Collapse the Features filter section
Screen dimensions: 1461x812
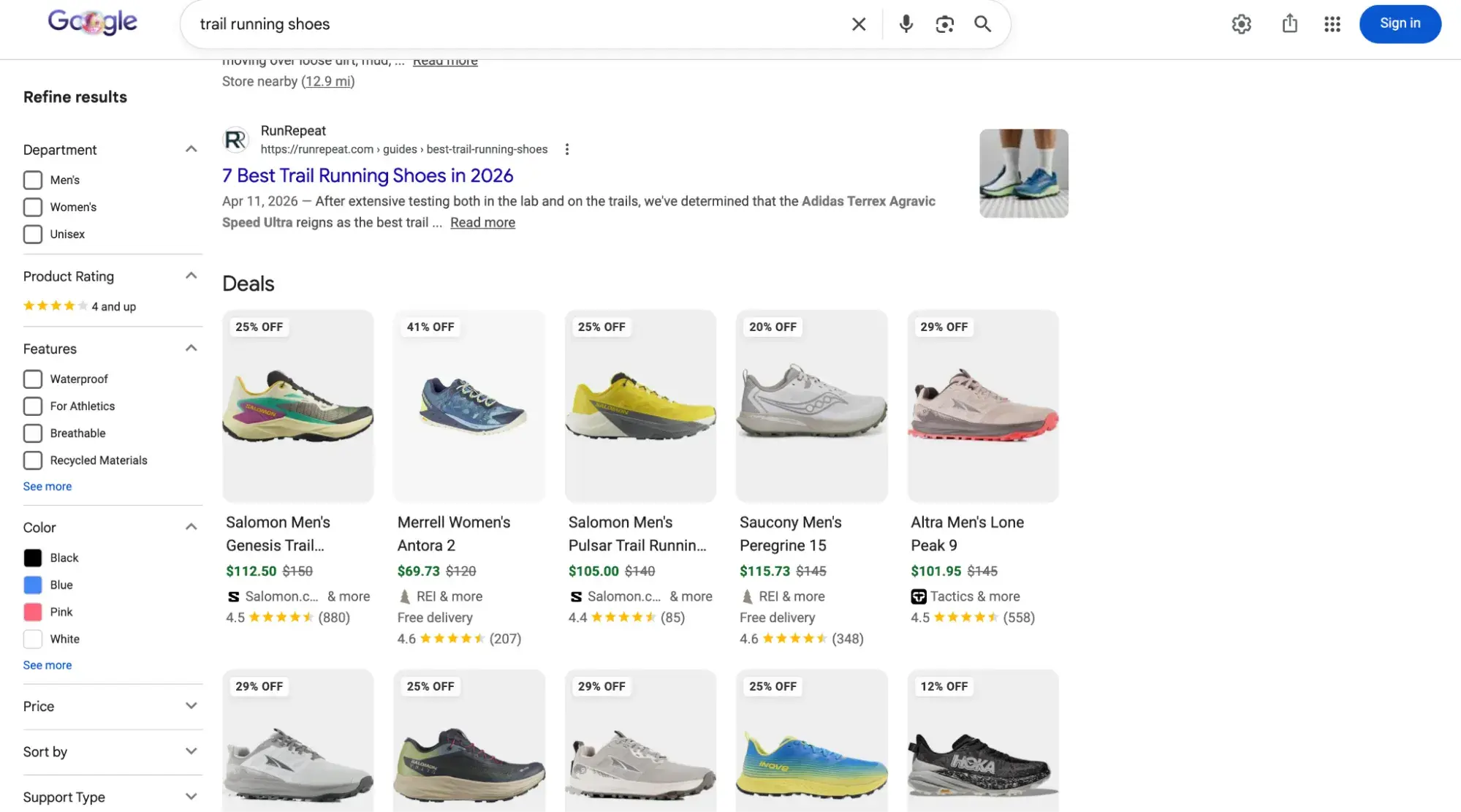pyautogui.click(x=191, y=348)
